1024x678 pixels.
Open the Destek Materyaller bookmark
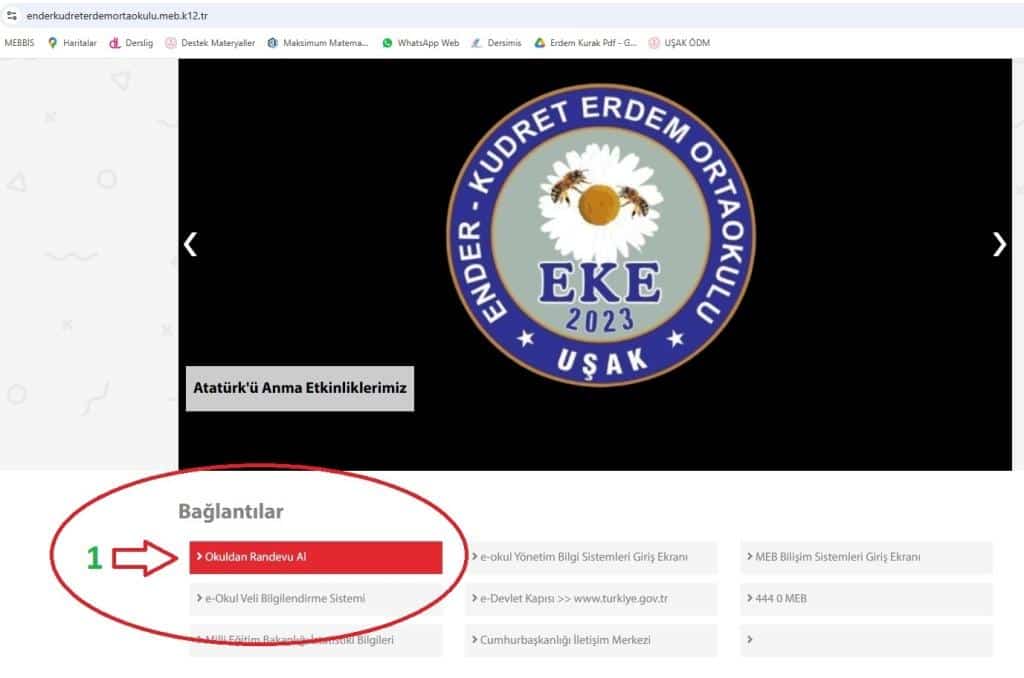tap(210, 42)
